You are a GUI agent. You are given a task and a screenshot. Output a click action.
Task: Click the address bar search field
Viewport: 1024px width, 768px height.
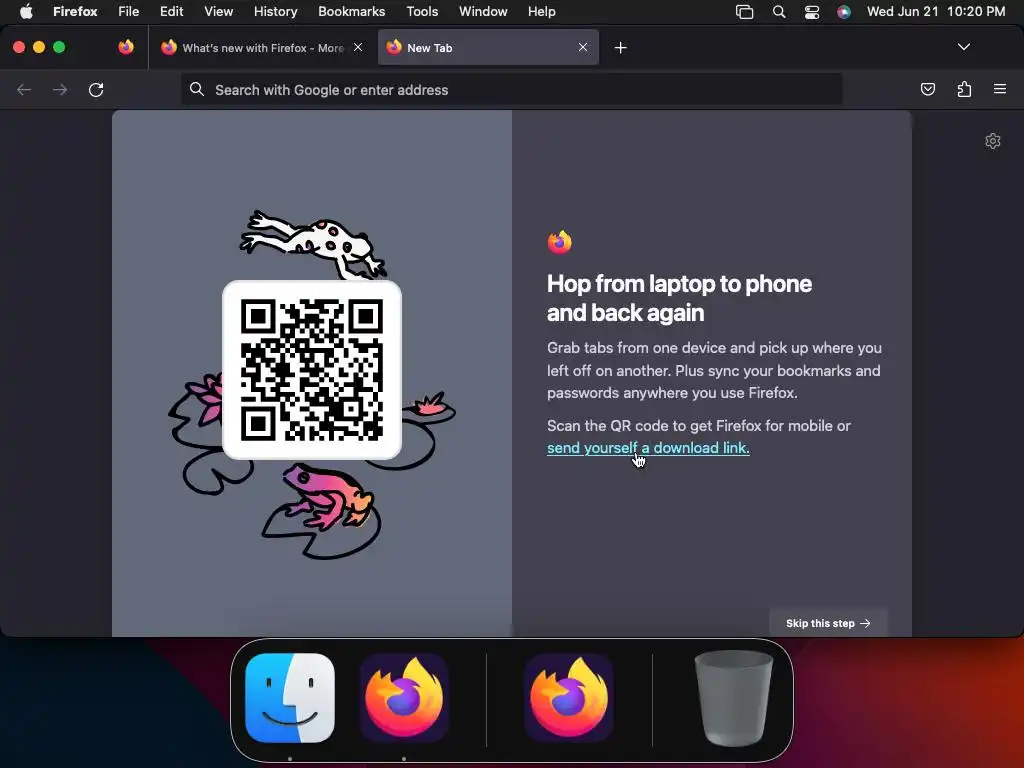[511, 89]
